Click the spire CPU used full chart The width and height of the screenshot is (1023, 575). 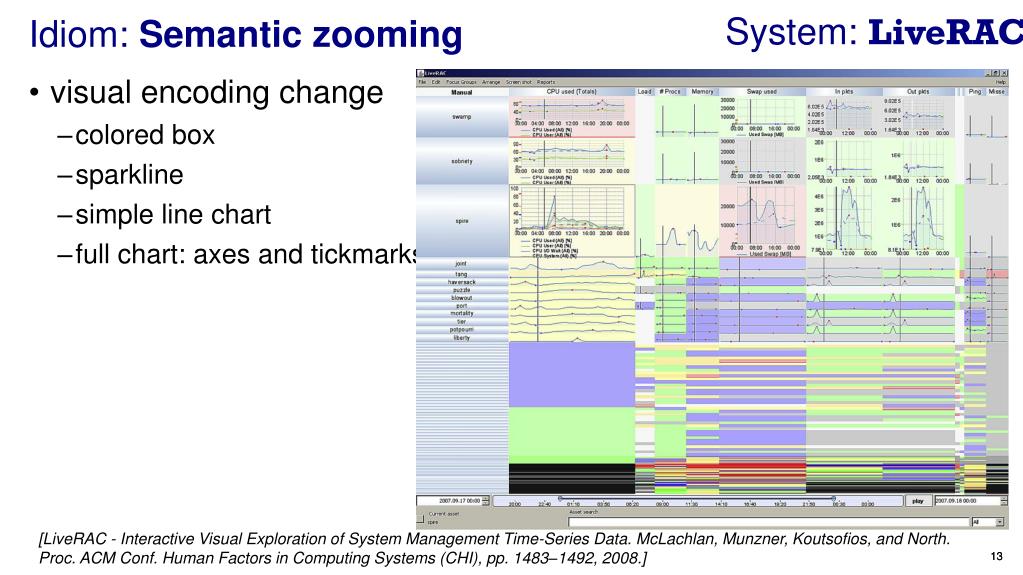click(572, 221)
